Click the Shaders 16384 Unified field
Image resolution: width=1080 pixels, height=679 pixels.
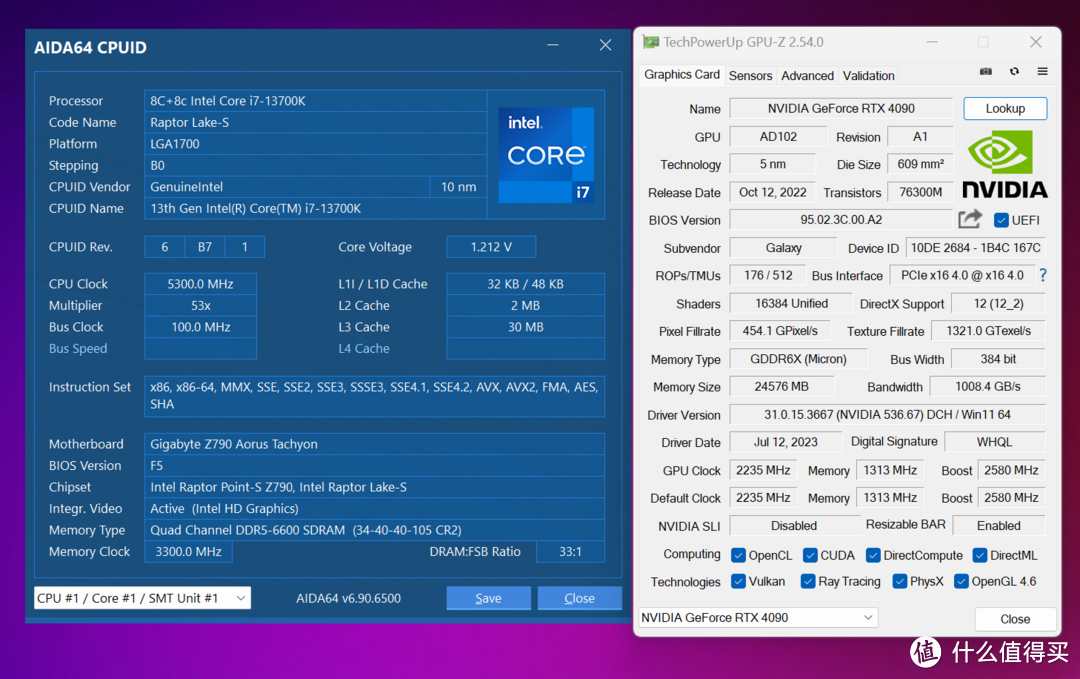[x=791, y=304]
